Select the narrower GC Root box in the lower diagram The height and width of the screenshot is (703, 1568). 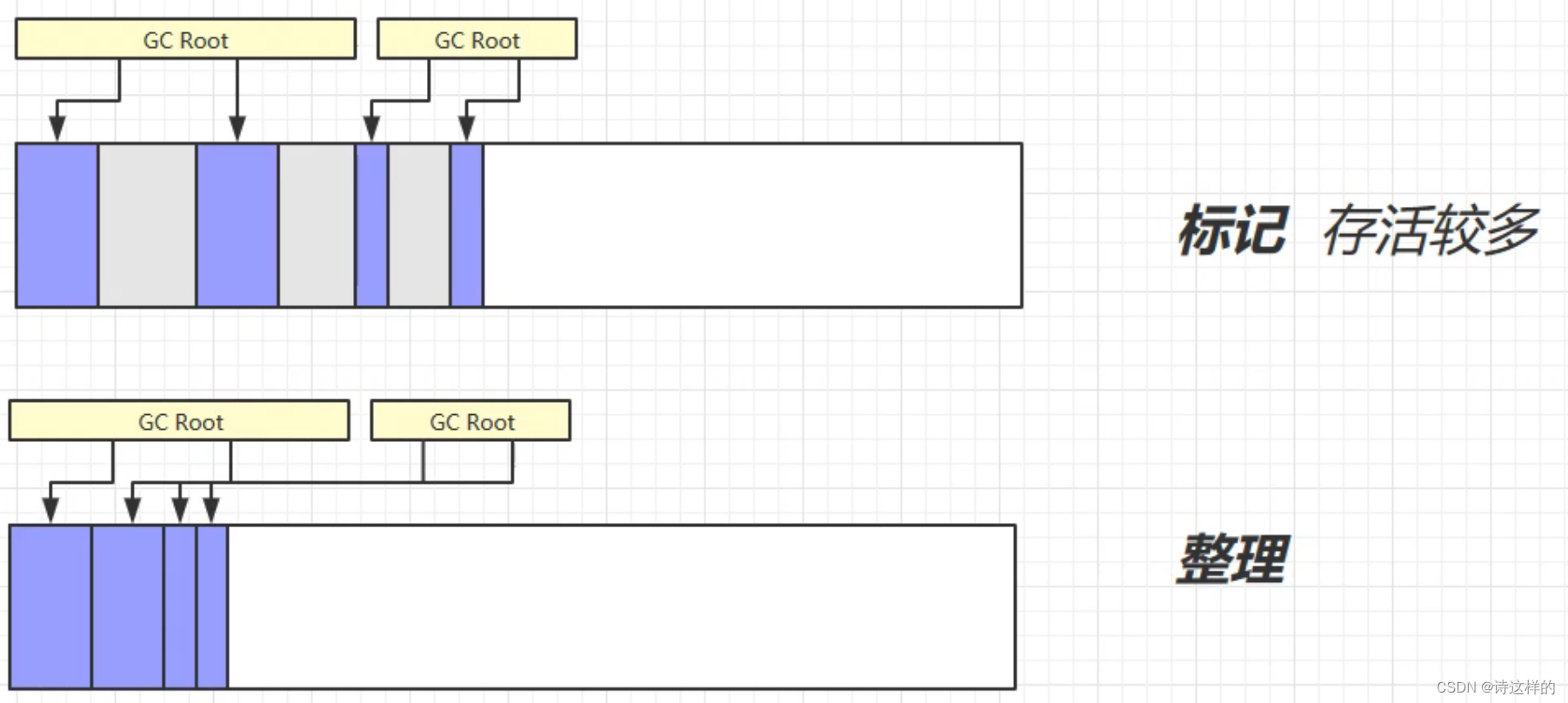470,421
